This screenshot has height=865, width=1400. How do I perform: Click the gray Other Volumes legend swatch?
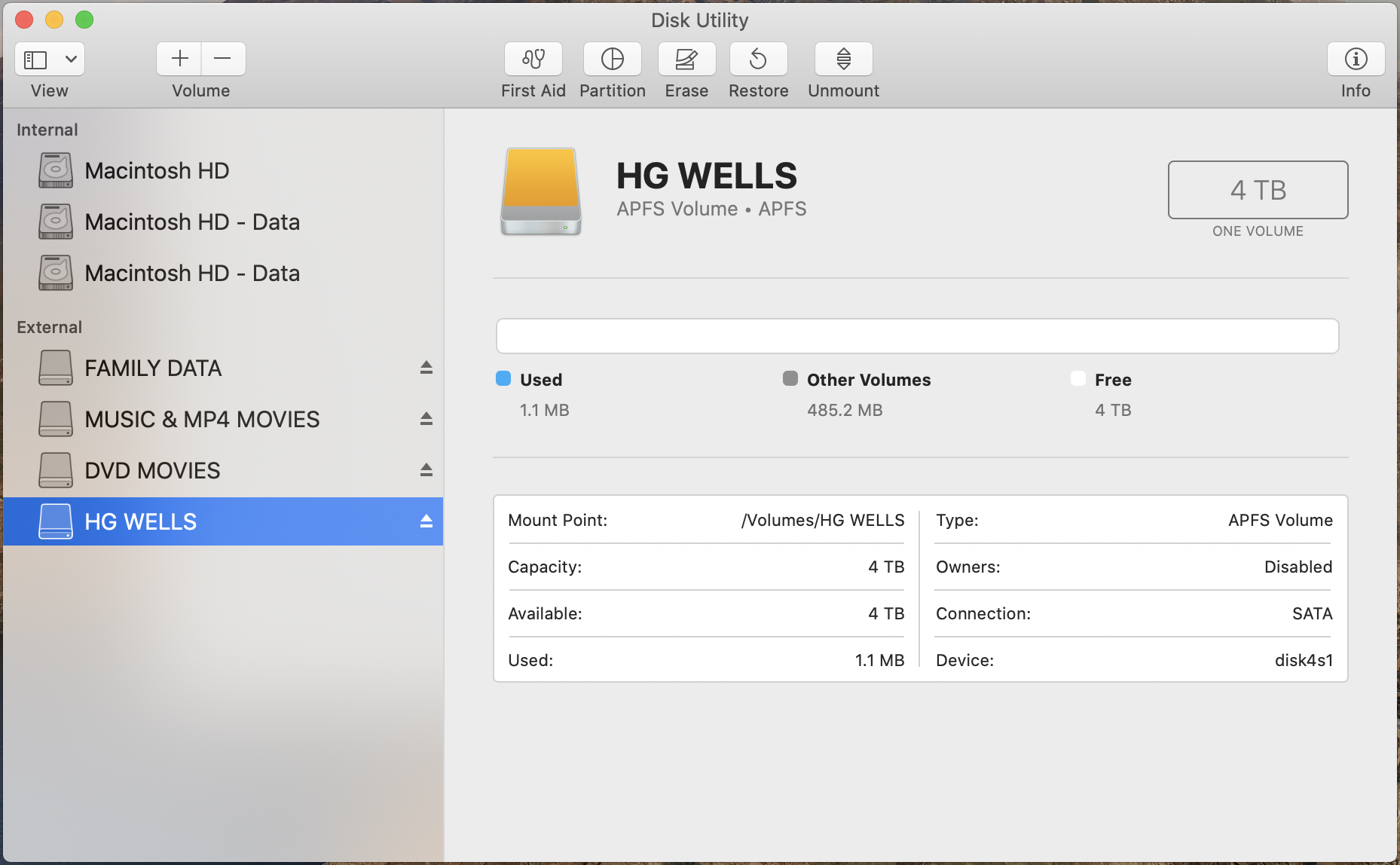click(x=790, y=378)
